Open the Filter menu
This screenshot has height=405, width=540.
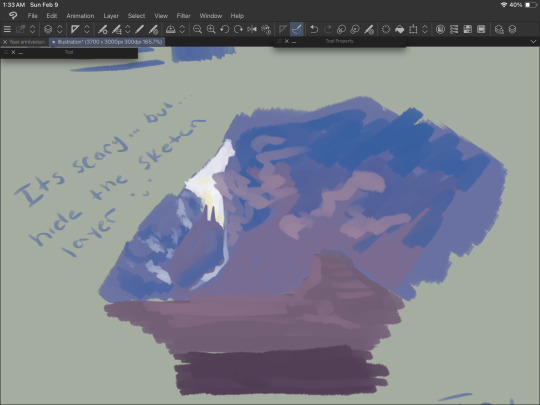pyautogui.click(x=183, y=16)
